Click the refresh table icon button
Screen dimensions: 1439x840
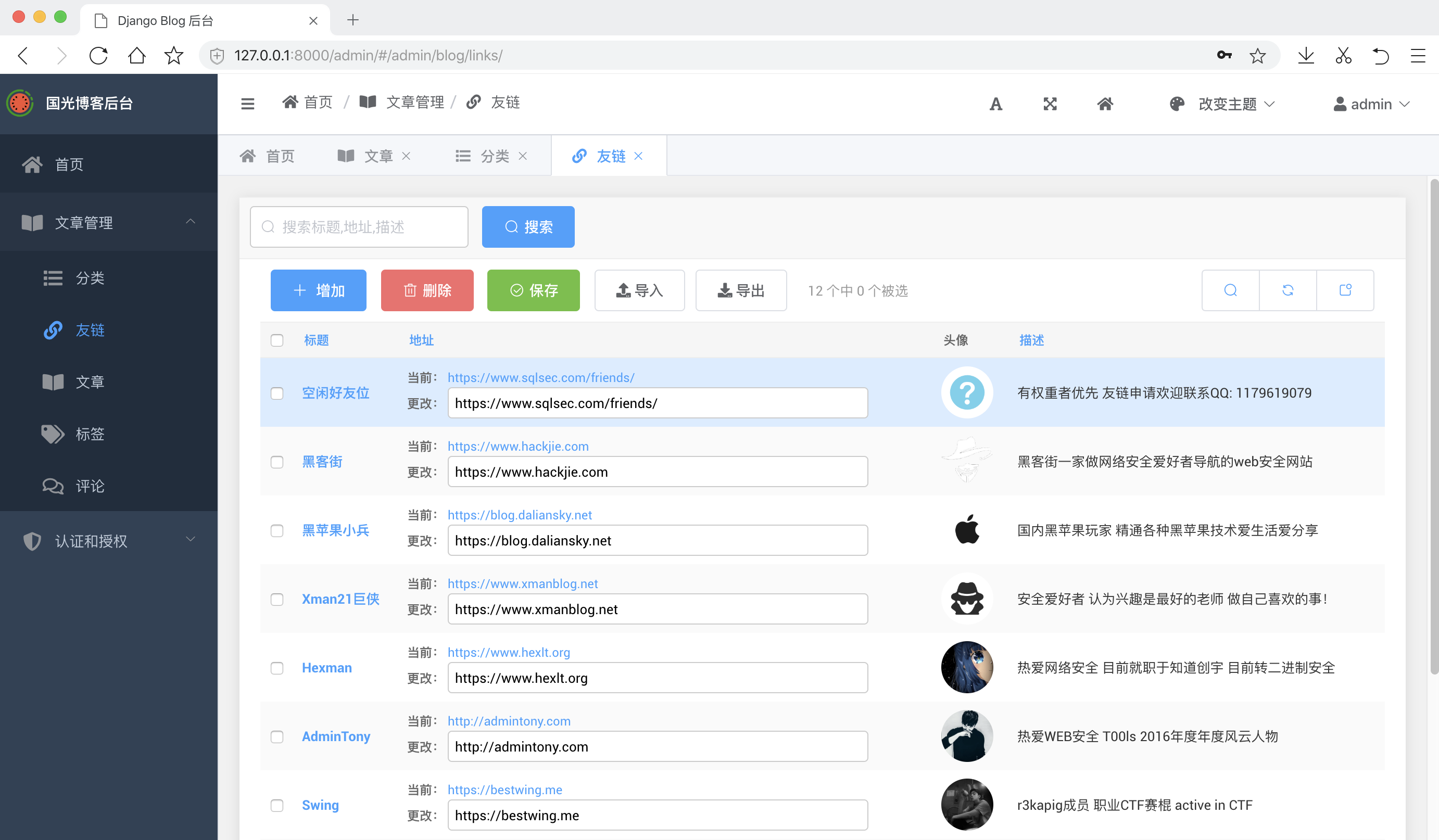(x=1287, y=290)
